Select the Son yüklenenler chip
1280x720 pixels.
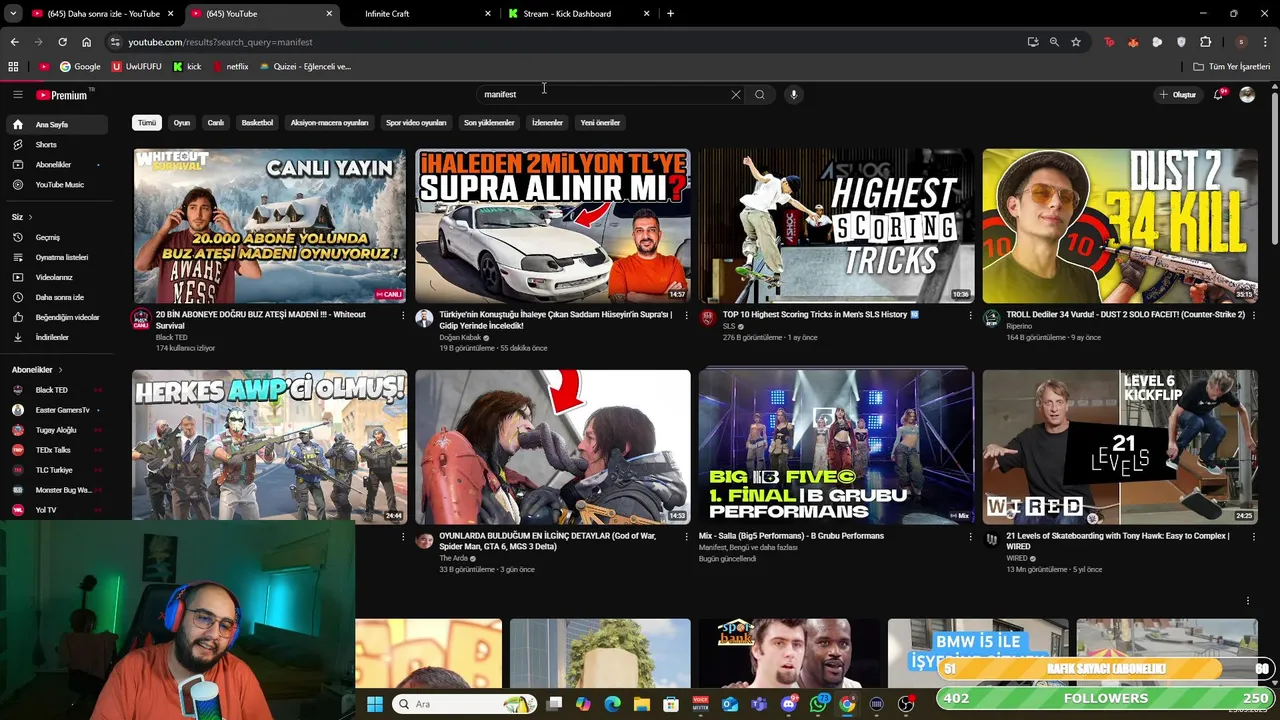coord(489,123)
